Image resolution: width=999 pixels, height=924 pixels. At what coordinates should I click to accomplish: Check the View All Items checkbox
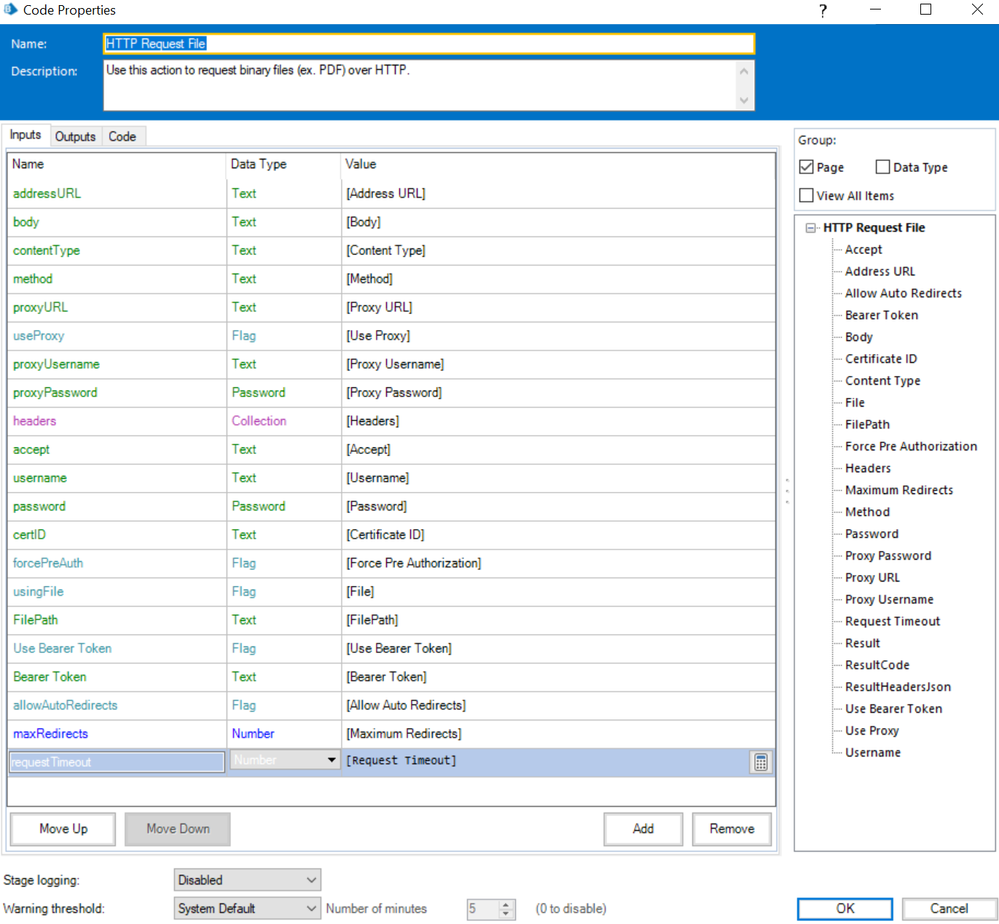point(807,195)
